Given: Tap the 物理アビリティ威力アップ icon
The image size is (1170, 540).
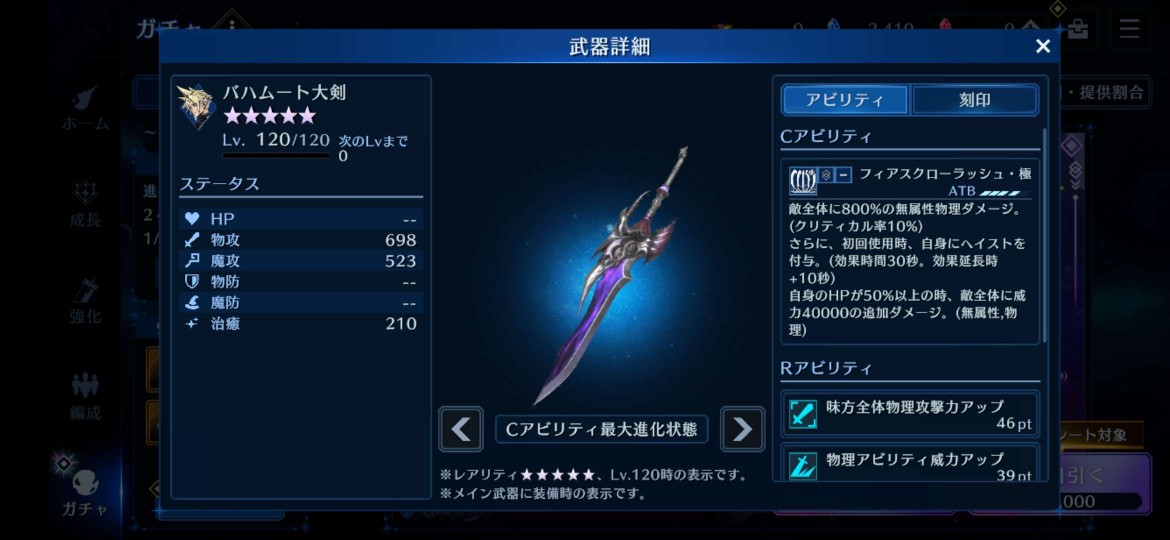Looking at the screenshot, I should tap(803, 465).
